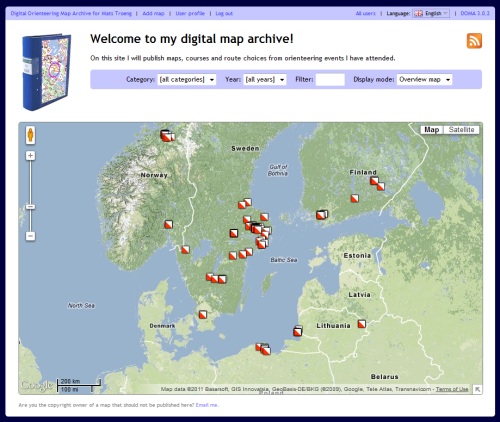Click the Welcome to my digital map archive heading

click(192, 39)
